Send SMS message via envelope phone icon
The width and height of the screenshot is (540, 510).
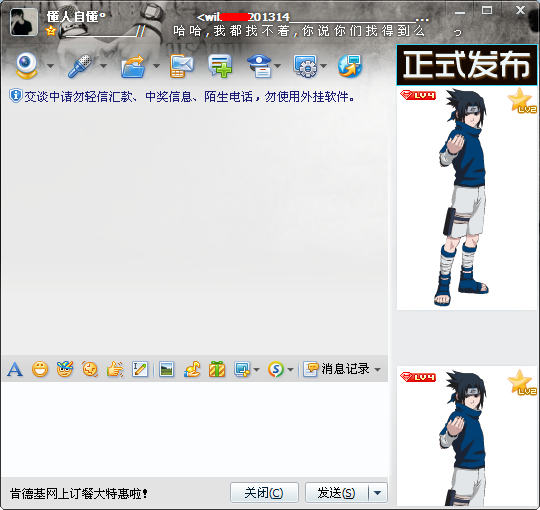click(x=181, y=66)
